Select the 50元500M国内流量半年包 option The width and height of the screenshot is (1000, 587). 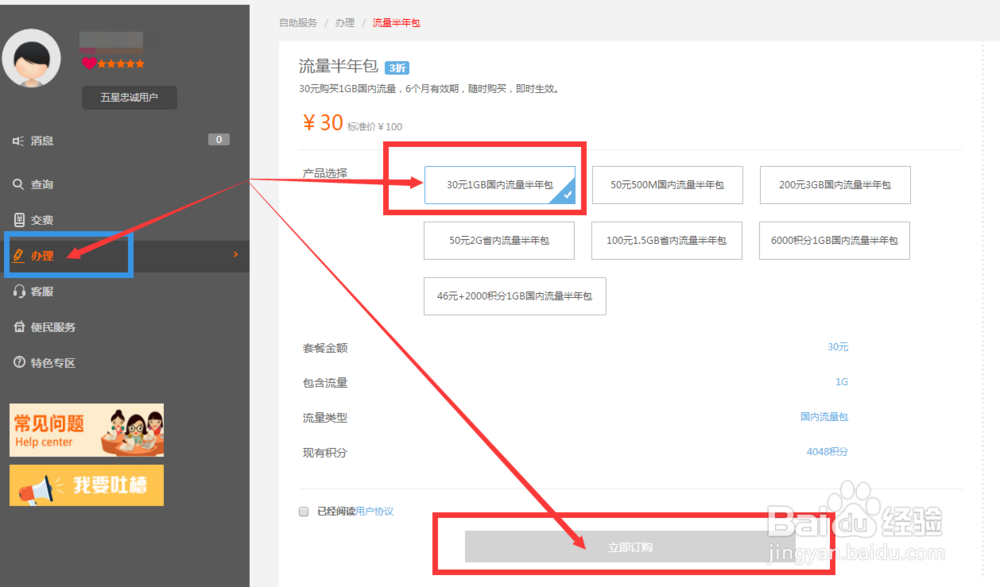667,185
